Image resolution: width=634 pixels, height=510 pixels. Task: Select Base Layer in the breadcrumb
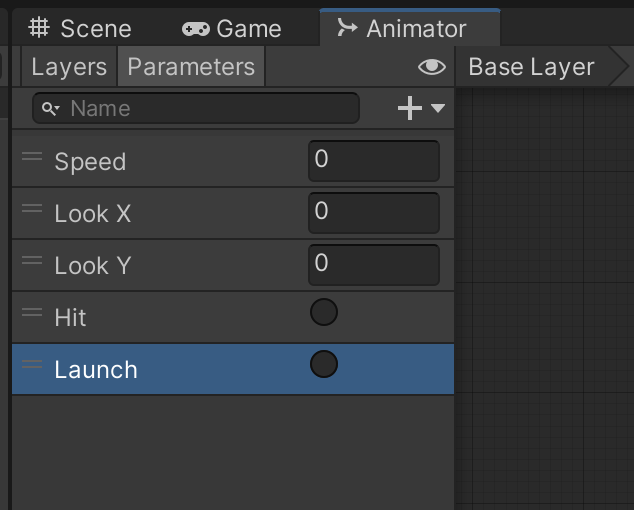(x=531, y=67)
